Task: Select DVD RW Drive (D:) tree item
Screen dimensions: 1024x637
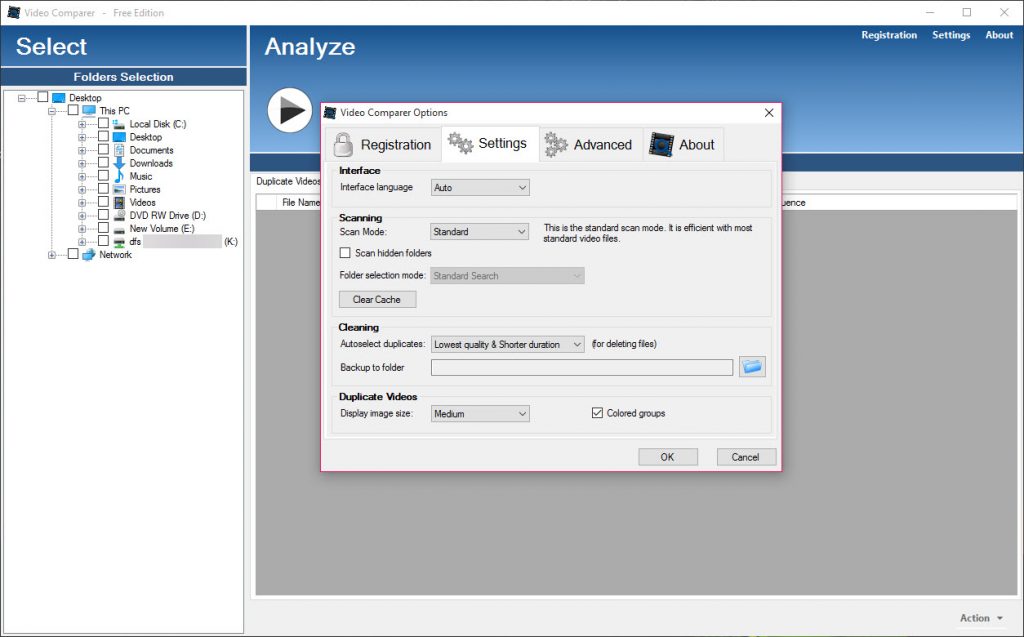Action: [x=167, y=215]
